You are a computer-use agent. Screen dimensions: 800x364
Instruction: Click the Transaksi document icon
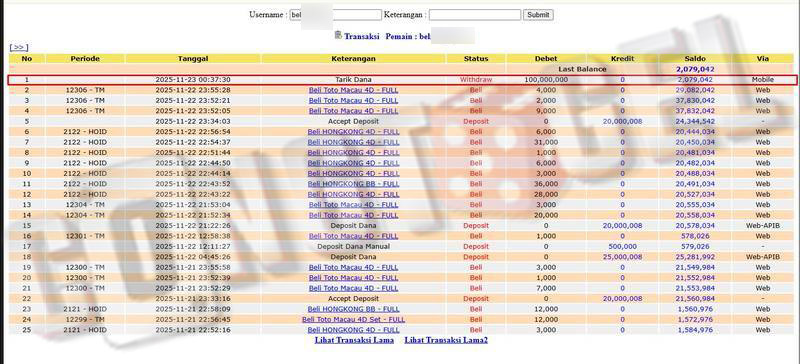[338, 35]
